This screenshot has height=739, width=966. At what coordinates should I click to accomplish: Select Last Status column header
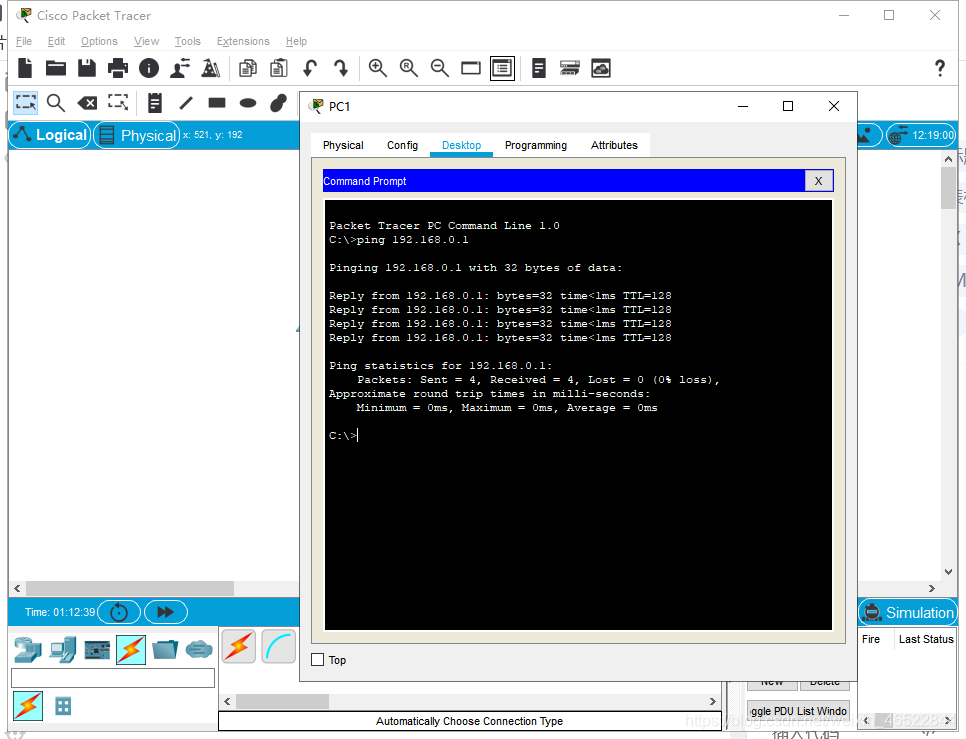tap(926, 639)
